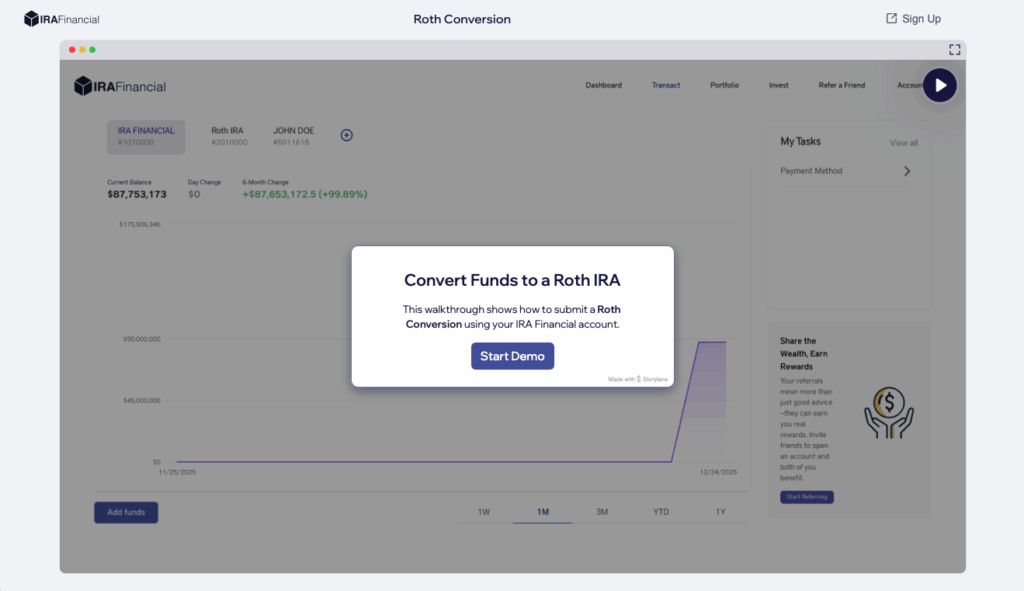The image size is (1024, 591).
Task: Open the Portfolio menu item
Action: 724,85
